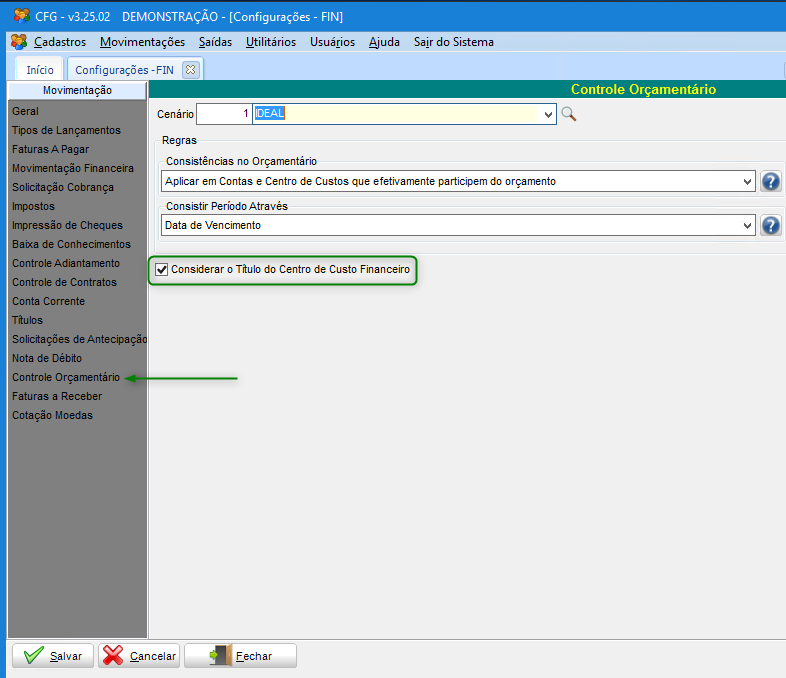Toggle Considerar o Título do Centro de Custo Financeiro
Image resolution: width=786 pixels, height=678 pixels.
pos(161,270)
